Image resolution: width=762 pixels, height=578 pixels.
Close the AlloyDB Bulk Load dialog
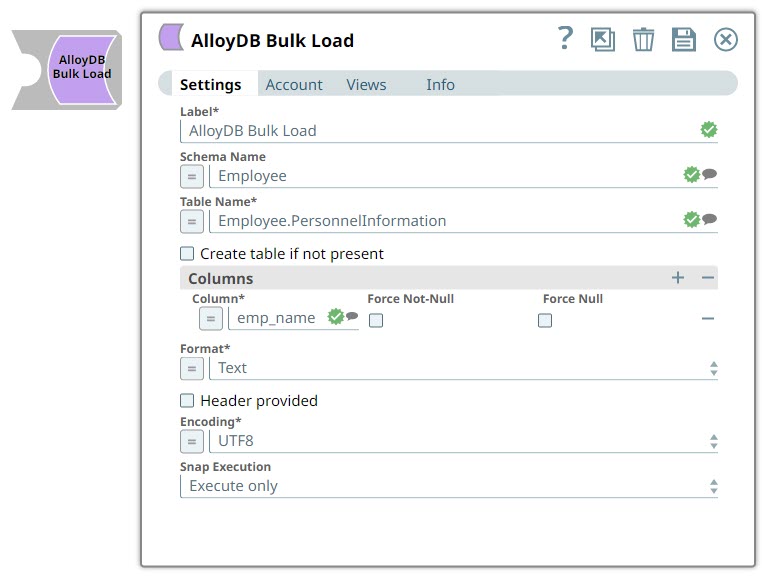click(x=725, y=39)
